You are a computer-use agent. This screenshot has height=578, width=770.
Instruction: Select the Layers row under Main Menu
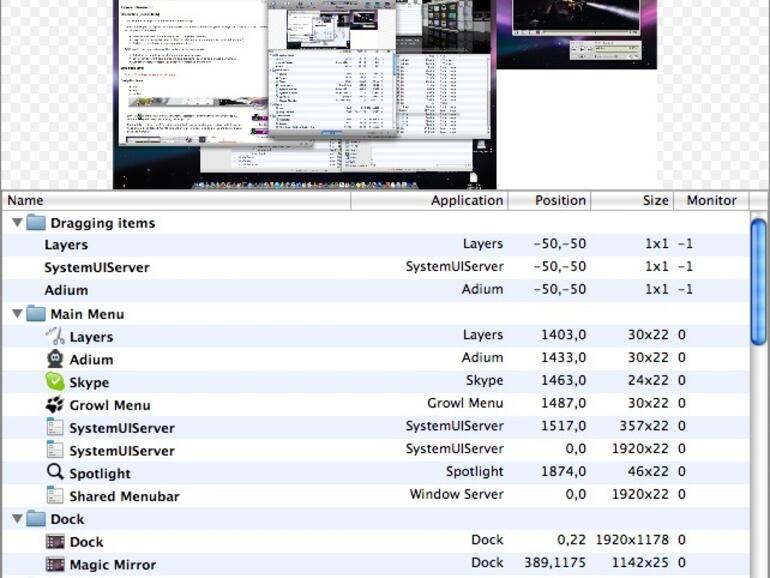pyautogui.click(x=376, y=336)
